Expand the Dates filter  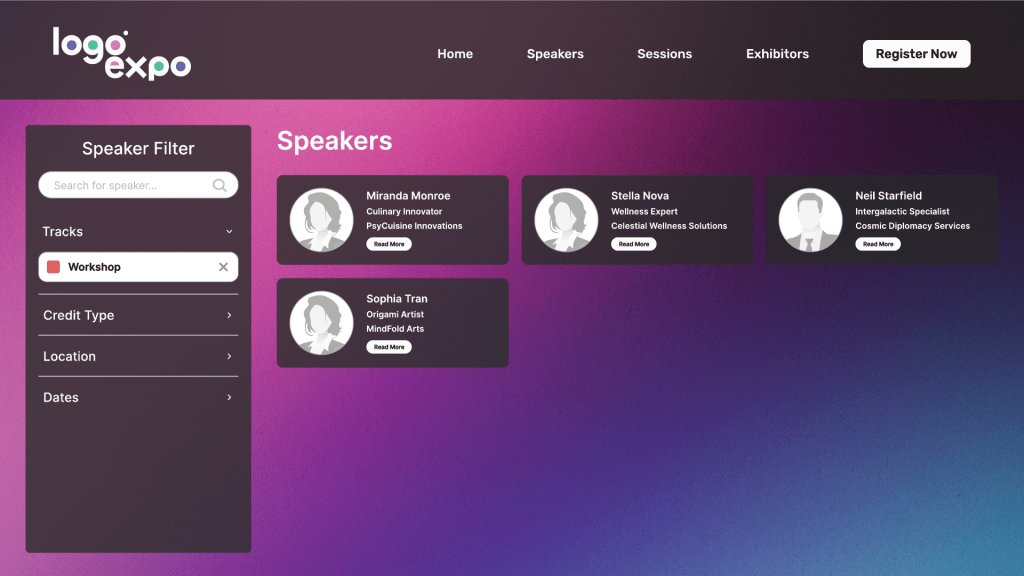[229, 397]
